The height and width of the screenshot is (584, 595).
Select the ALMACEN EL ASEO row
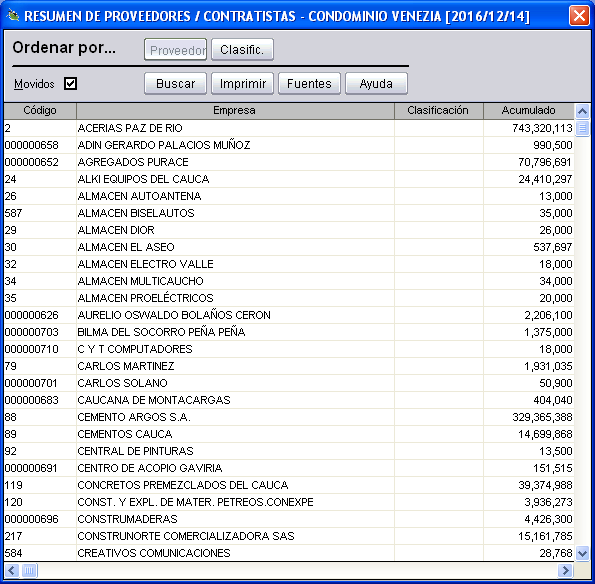pyautogui.click(x=289, y=247)
